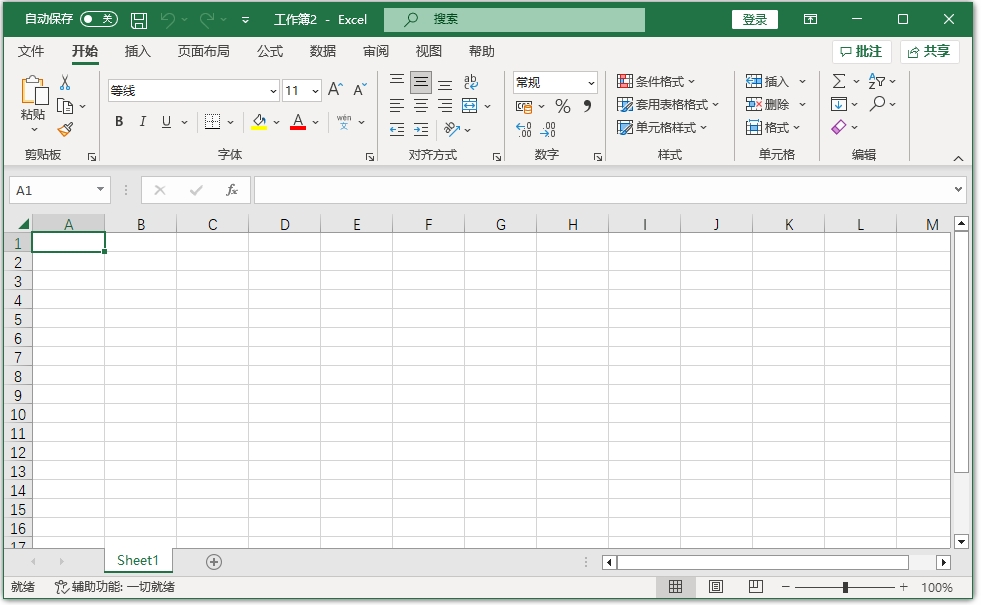The height and width of the screenshot is (605, 983).
Task: Expand the formula bar
Action: click(958, 189)
